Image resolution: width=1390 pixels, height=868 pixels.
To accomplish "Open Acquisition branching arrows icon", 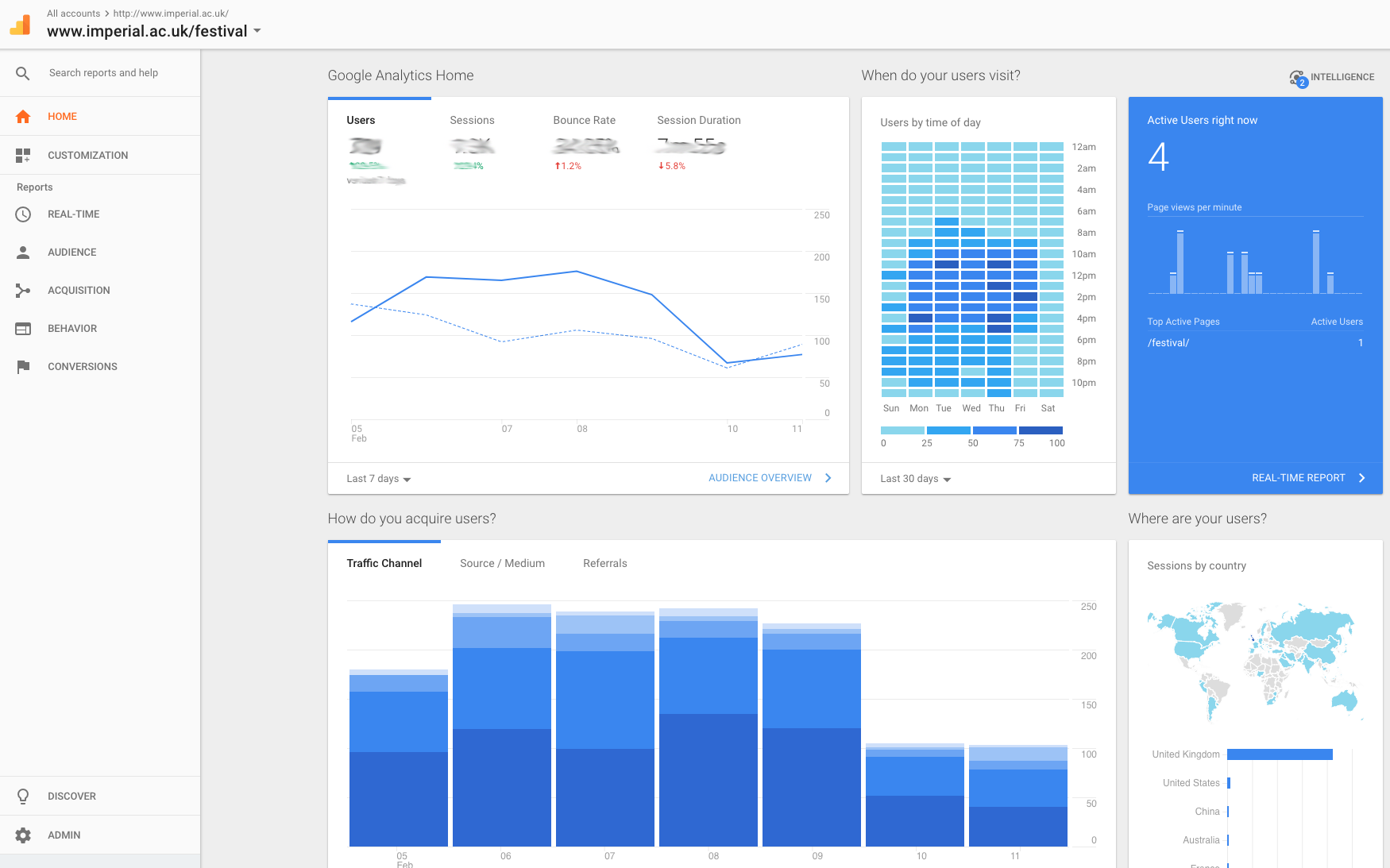I will tap(23, 291).
